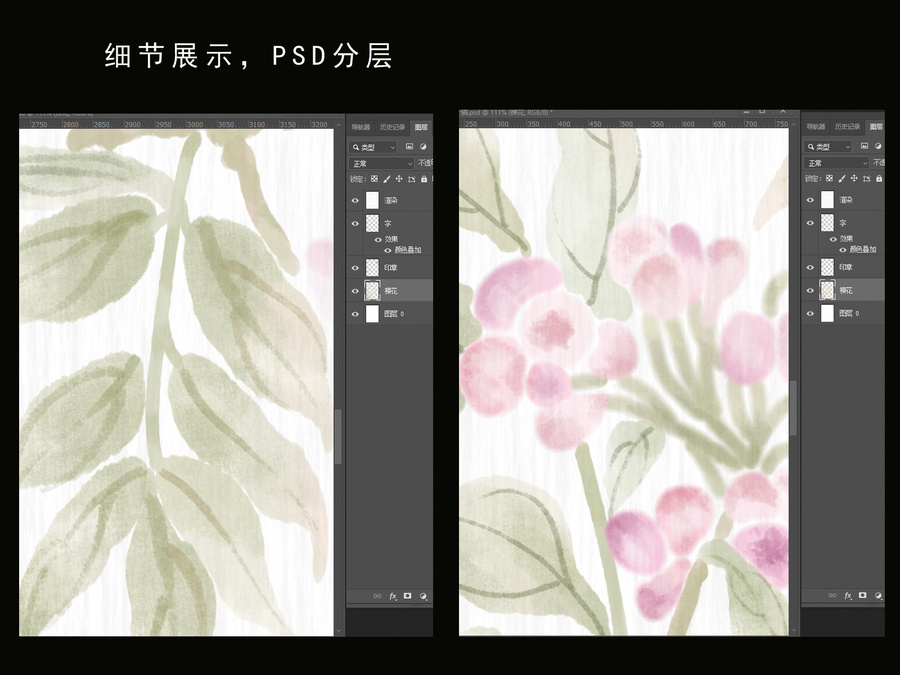Viewport: 900px width, 675px height.
Task: Switch to 历史记录 tab in right panel
Action: pyautogui.click(x=847, y=126)
